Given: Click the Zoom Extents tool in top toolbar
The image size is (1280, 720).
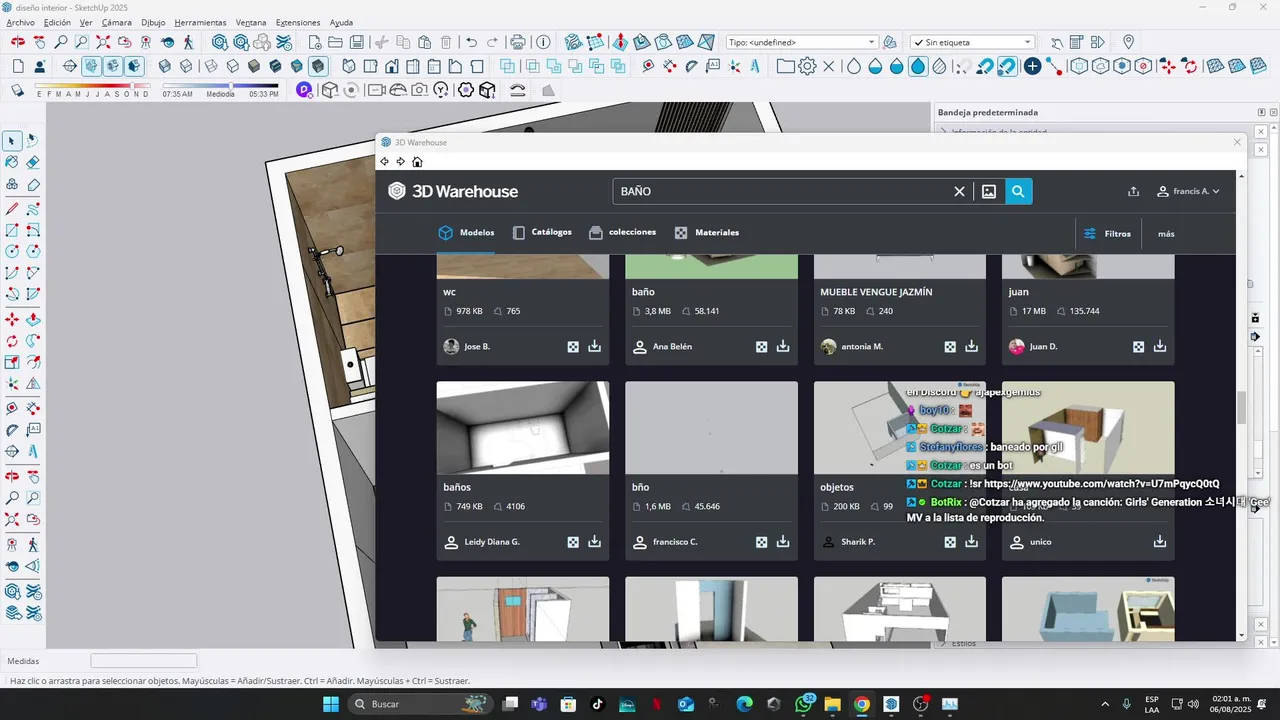Looking at the screenshot, I should coord(103,42).
